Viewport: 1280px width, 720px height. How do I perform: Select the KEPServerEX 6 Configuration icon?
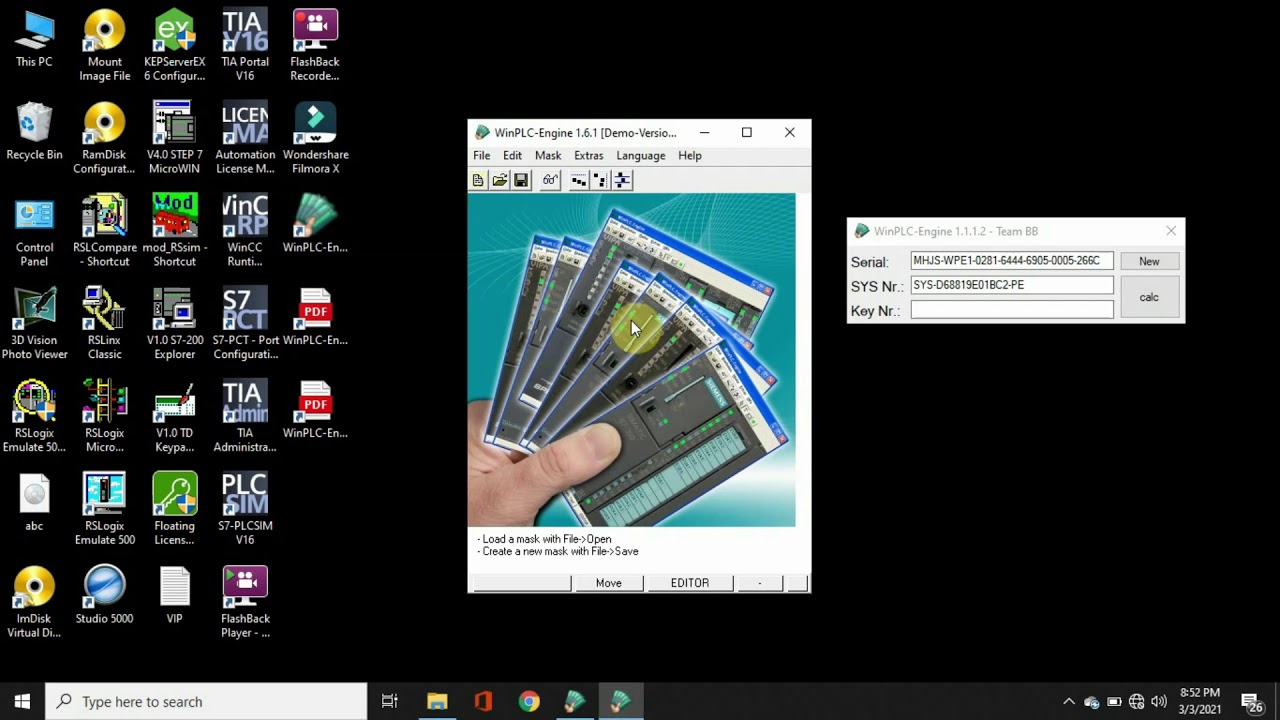174,47
